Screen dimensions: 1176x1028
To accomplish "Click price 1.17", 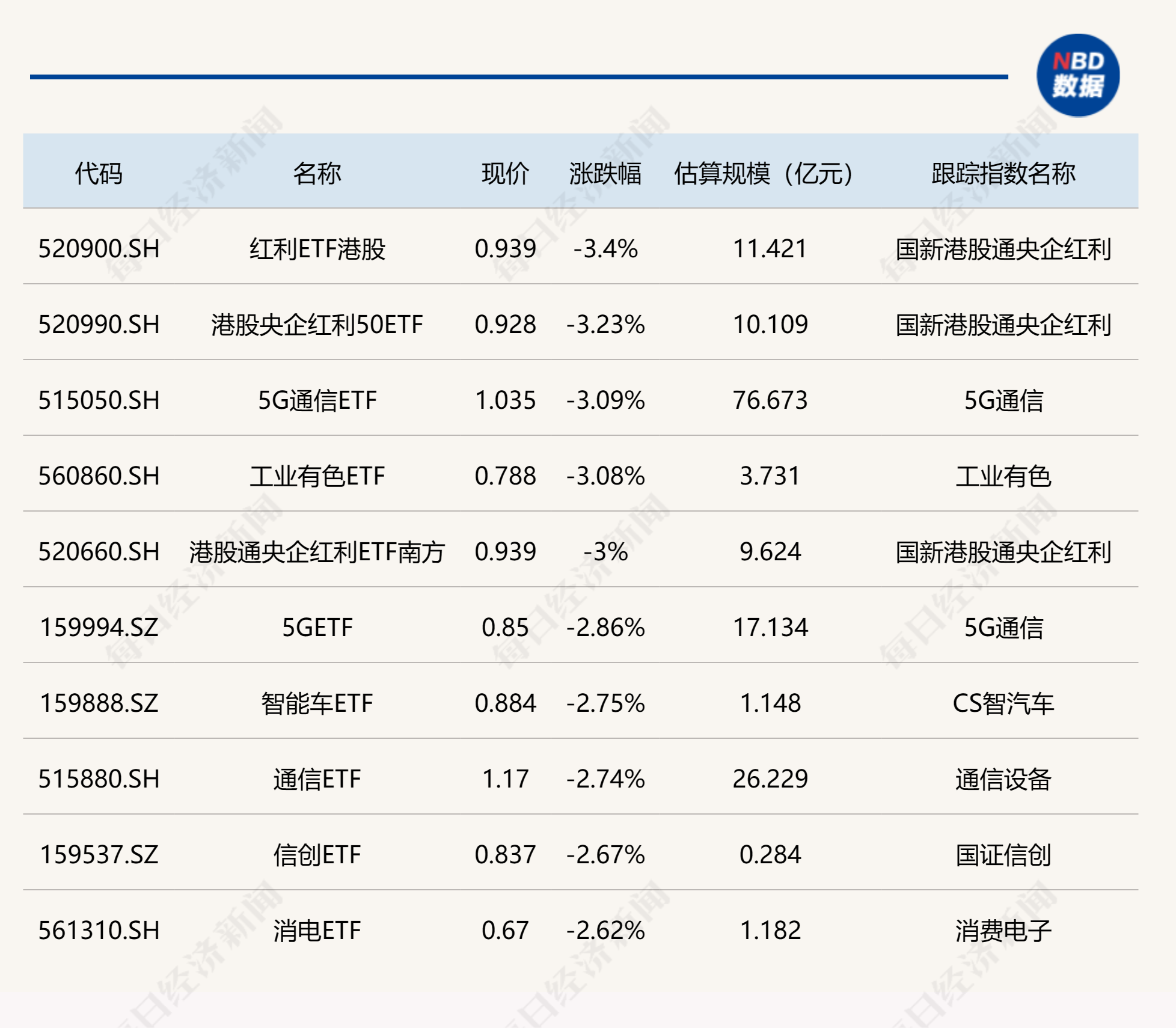I will (x=505, y=779).
